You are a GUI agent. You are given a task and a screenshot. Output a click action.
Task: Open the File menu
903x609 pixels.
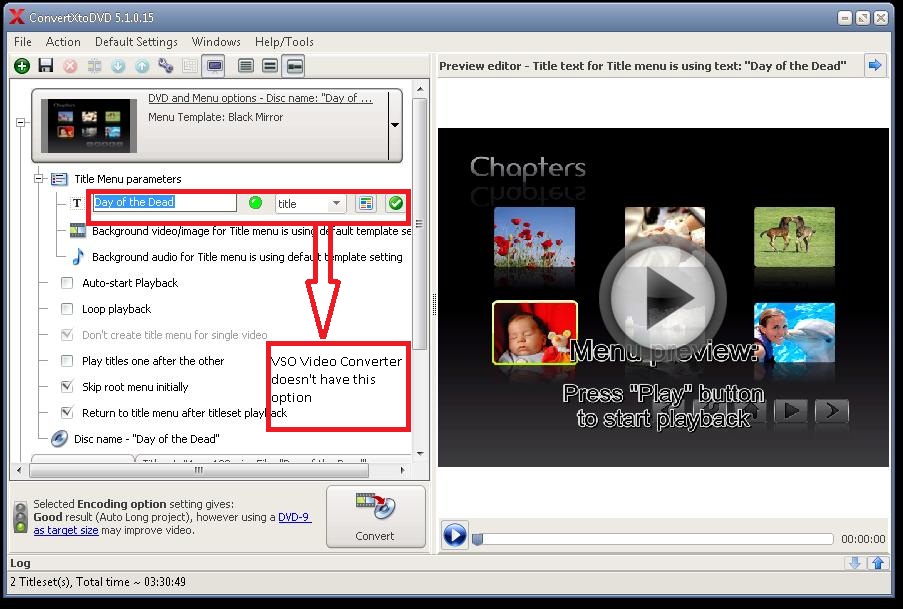(x=23, y=41)
